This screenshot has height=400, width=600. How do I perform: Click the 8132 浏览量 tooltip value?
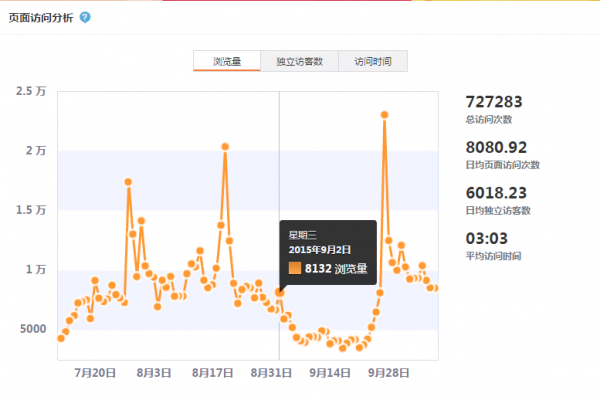[x=336, y=268]
